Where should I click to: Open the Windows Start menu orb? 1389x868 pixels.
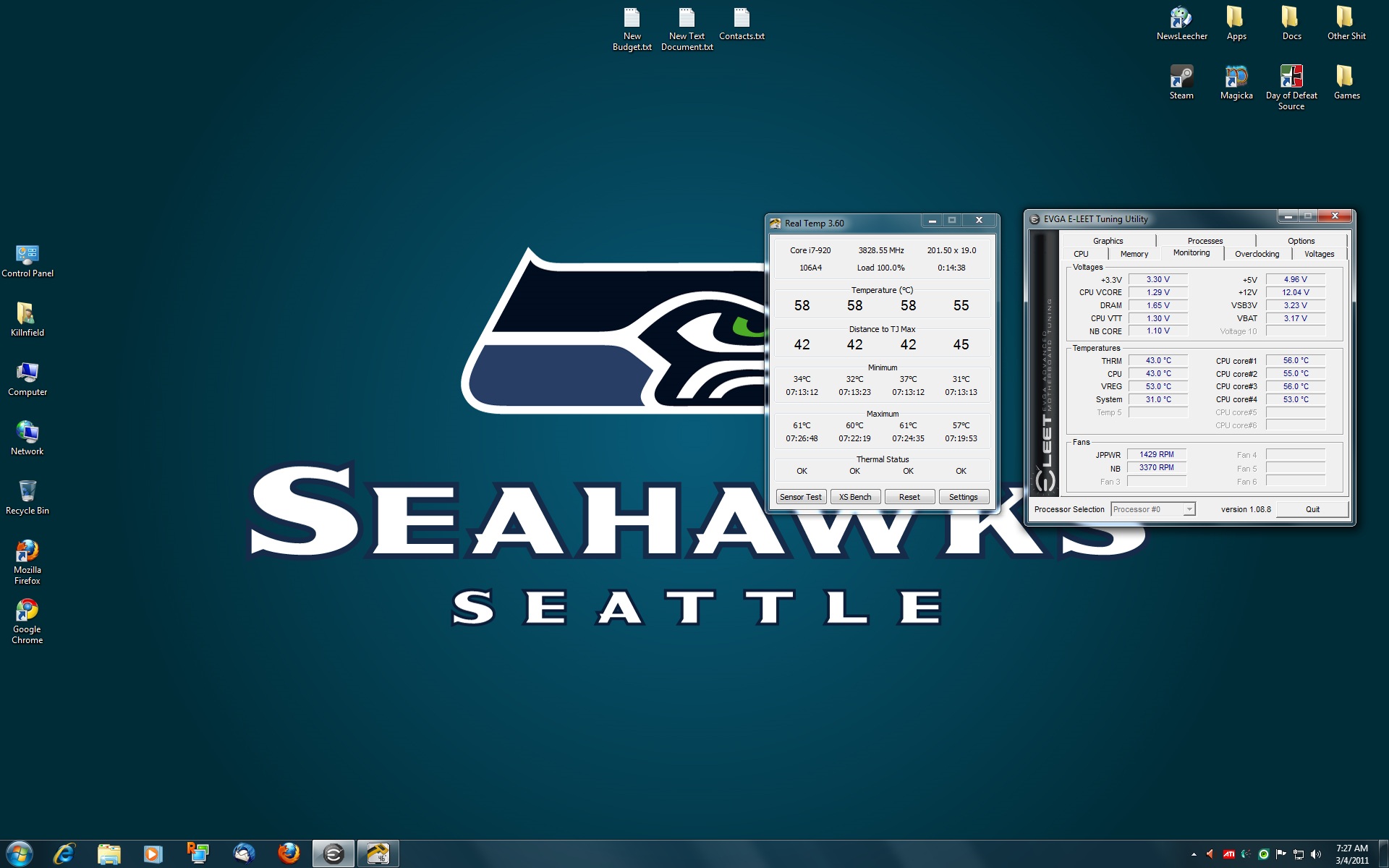click(x=20, y=854)
